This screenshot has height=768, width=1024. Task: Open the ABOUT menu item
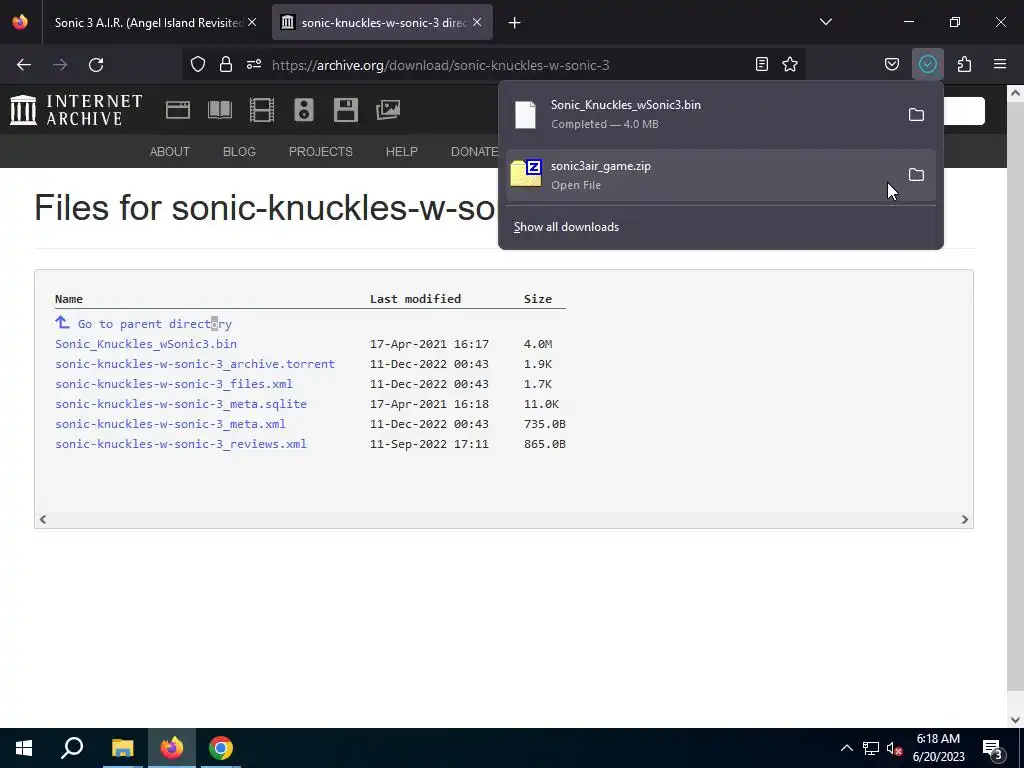(170, 152)
